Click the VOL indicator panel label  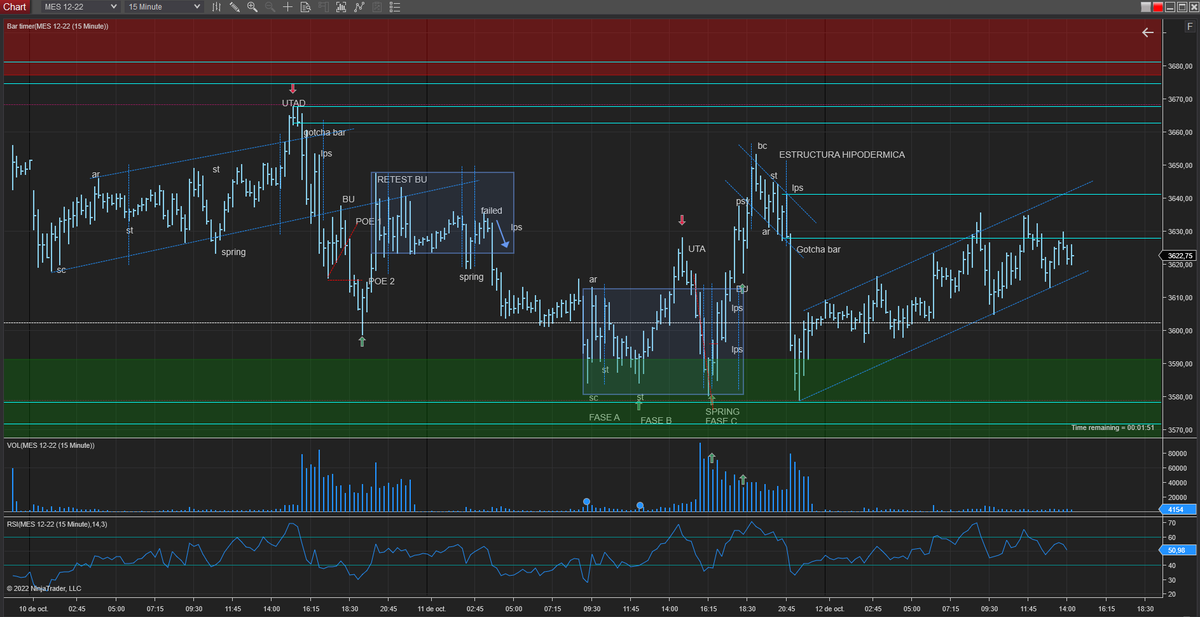click(51, 445)
